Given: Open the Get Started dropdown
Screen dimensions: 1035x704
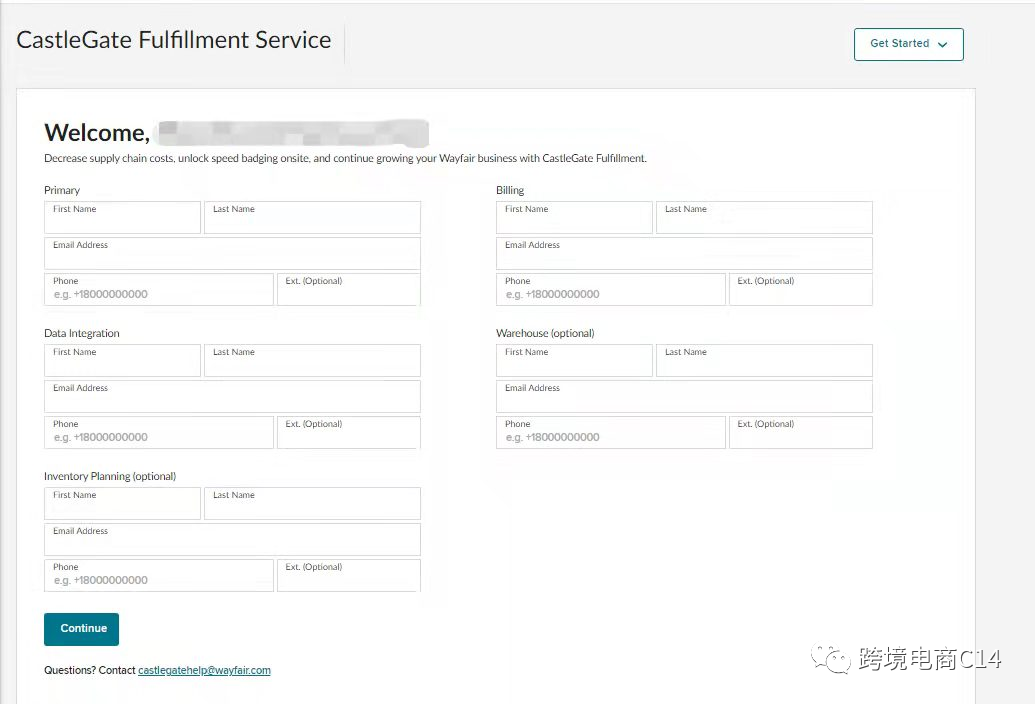Looking at the screenshot, I should (908, 44).
